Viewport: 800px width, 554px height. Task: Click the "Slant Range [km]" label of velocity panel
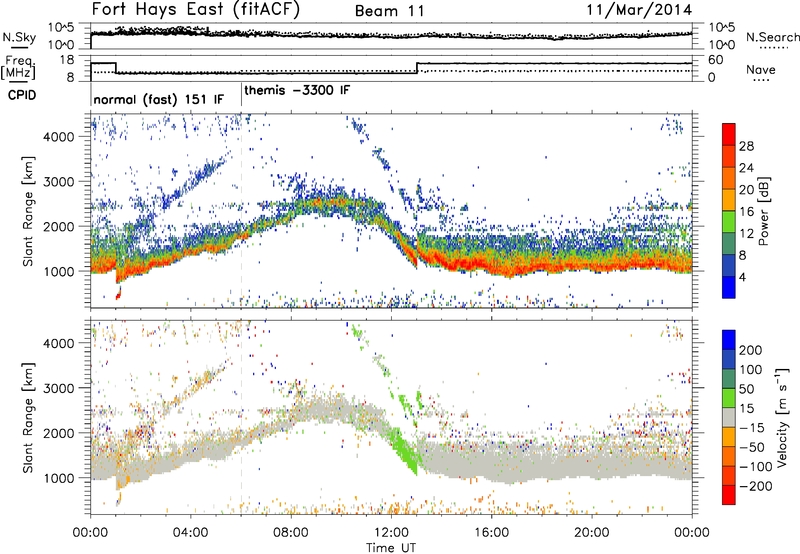pyautogui.click(x=28, y=417)
